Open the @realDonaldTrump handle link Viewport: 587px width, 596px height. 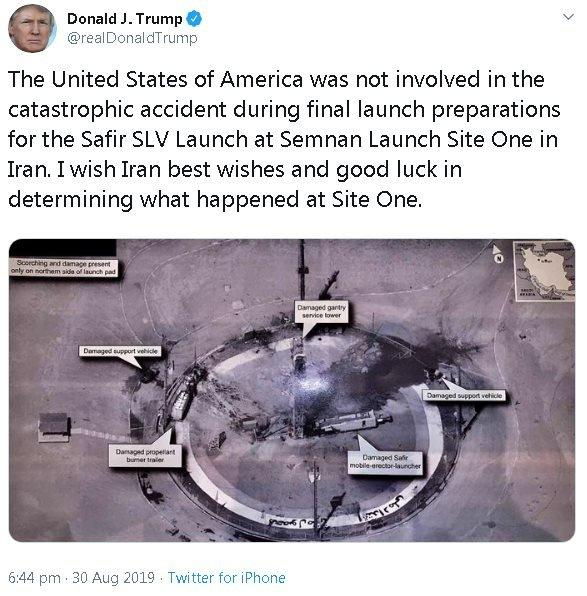[132, 38]
